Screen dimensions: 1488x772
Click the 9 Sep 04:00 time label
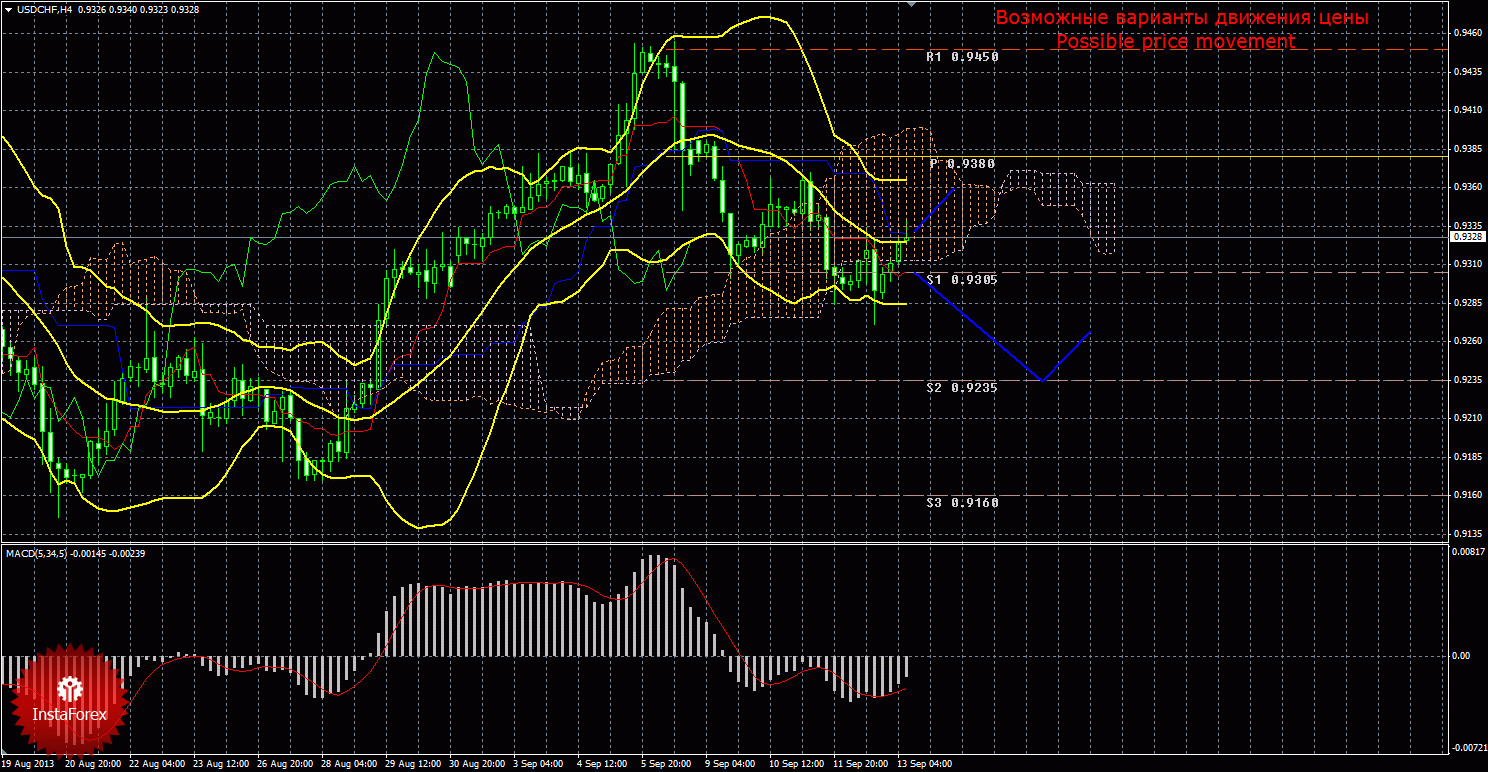pyautogui.click(x=731, y=764)
